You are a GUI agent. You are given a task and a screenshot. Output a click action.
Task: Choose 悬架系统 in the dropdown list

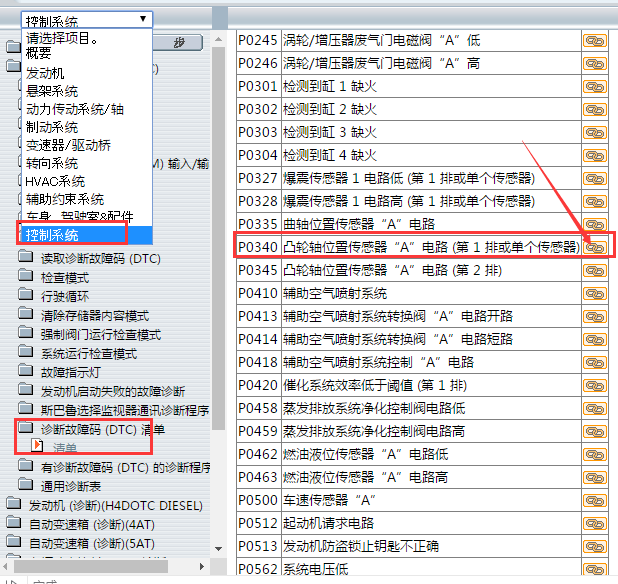pos(52,91)
